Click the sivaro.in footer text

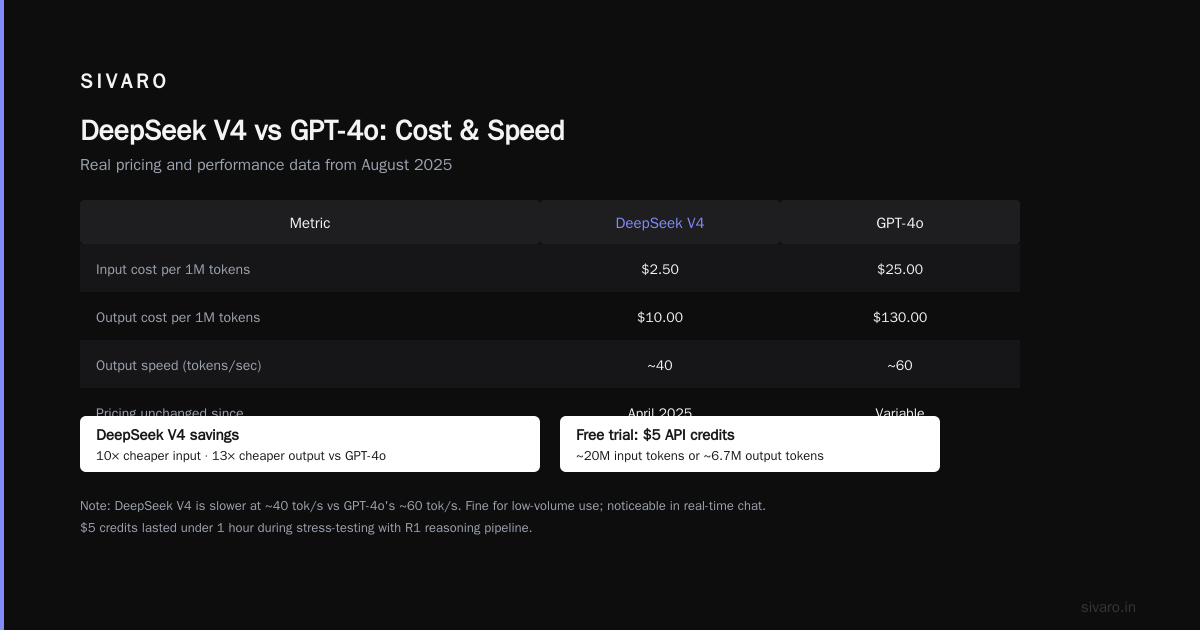coord(1108,607)
